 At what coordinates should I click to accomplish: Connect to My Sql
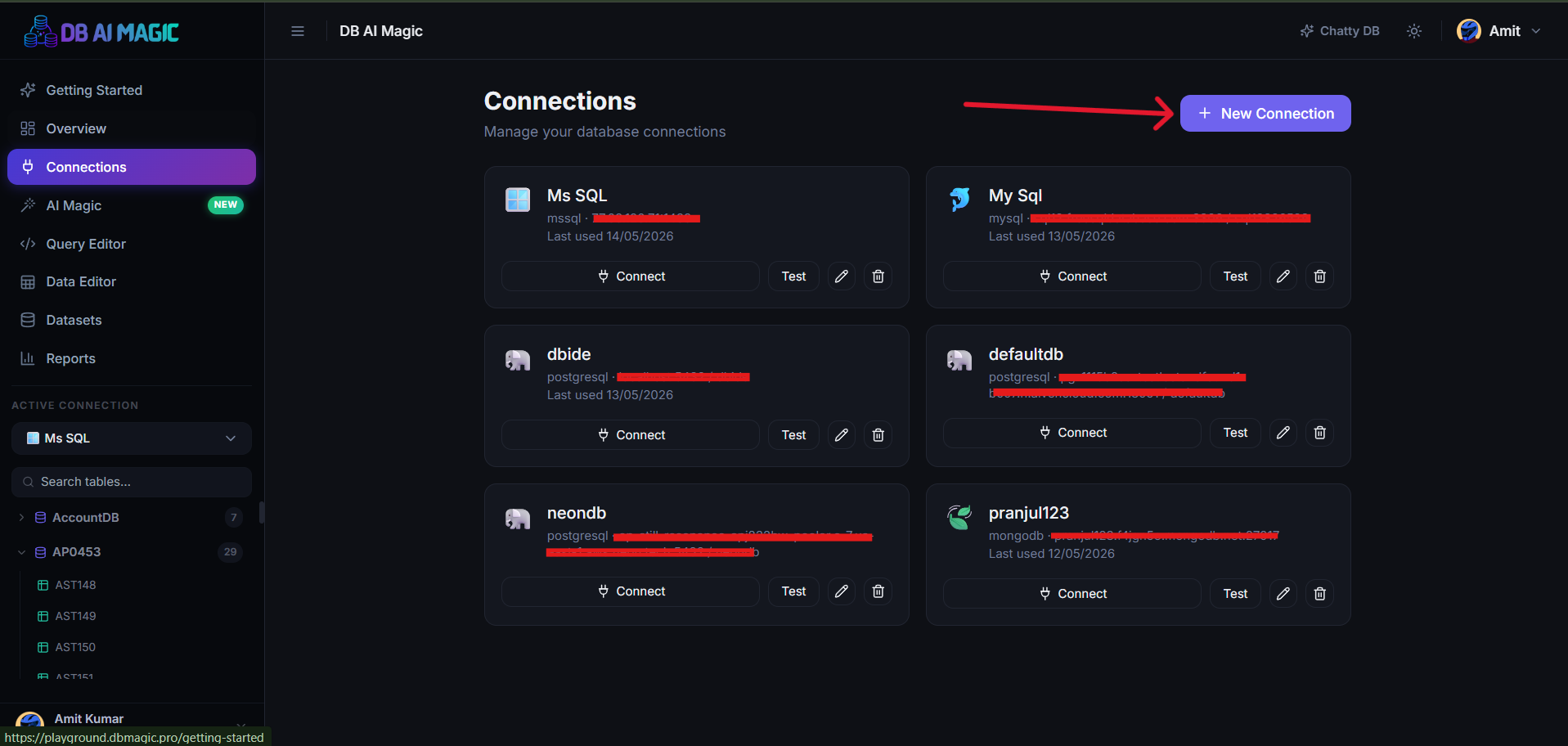click(1072, 276)
